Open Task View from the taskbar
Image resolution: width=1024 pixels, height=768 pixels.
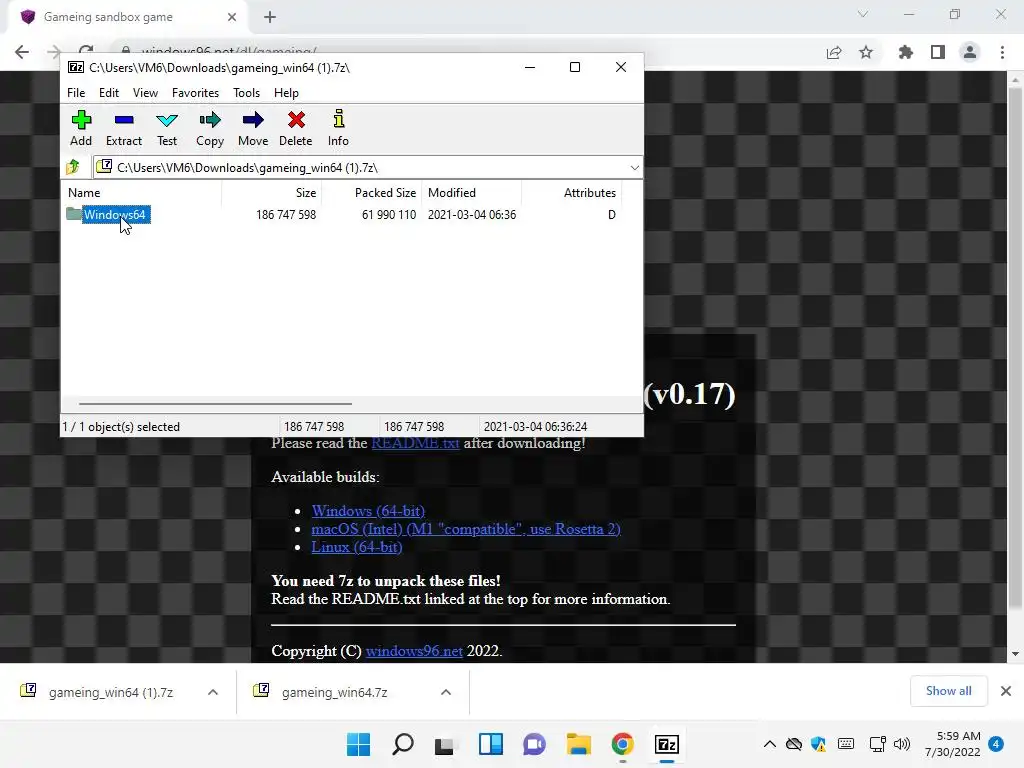(x=445, y=744)
